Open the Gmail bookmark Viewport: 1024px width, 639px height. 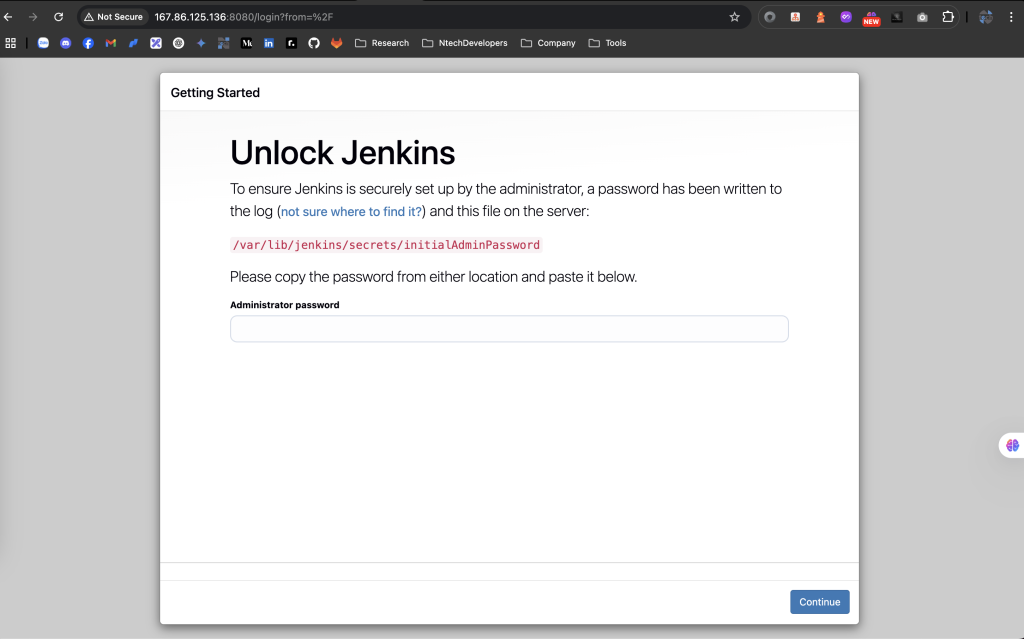(x=110, y=43)
